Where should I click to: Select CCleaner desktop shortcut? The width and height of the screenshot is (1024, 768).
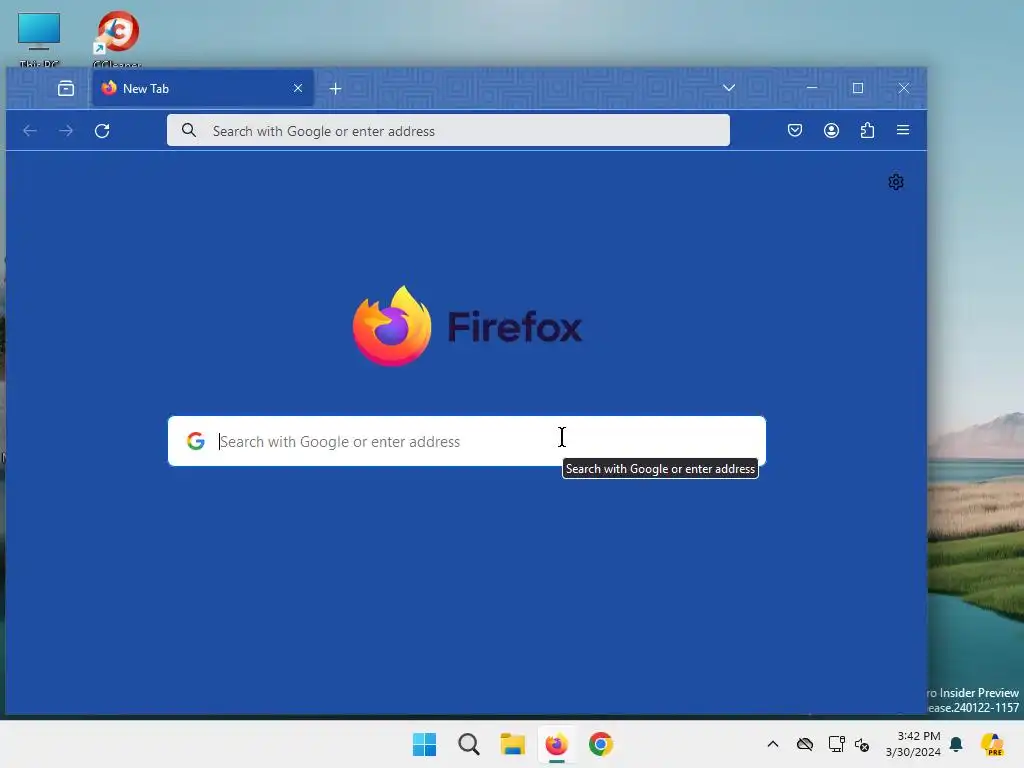click(118, 38)
